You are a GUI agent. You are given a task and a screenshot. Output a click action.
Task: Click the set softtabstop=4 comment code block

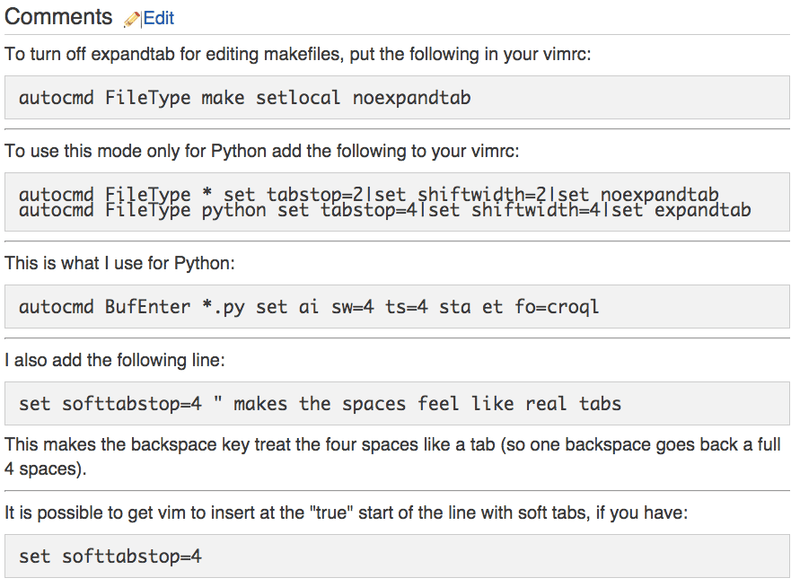click(400, 403)
